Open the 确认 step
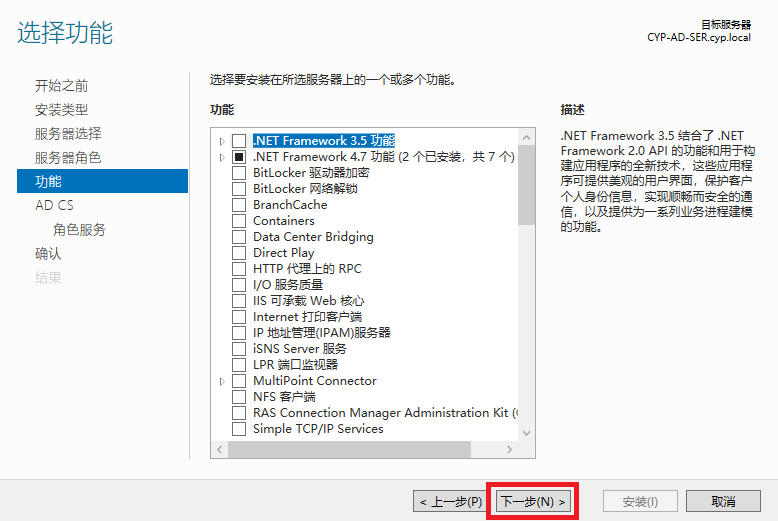The width and height of the screenshot is (778, 521). 48,253
